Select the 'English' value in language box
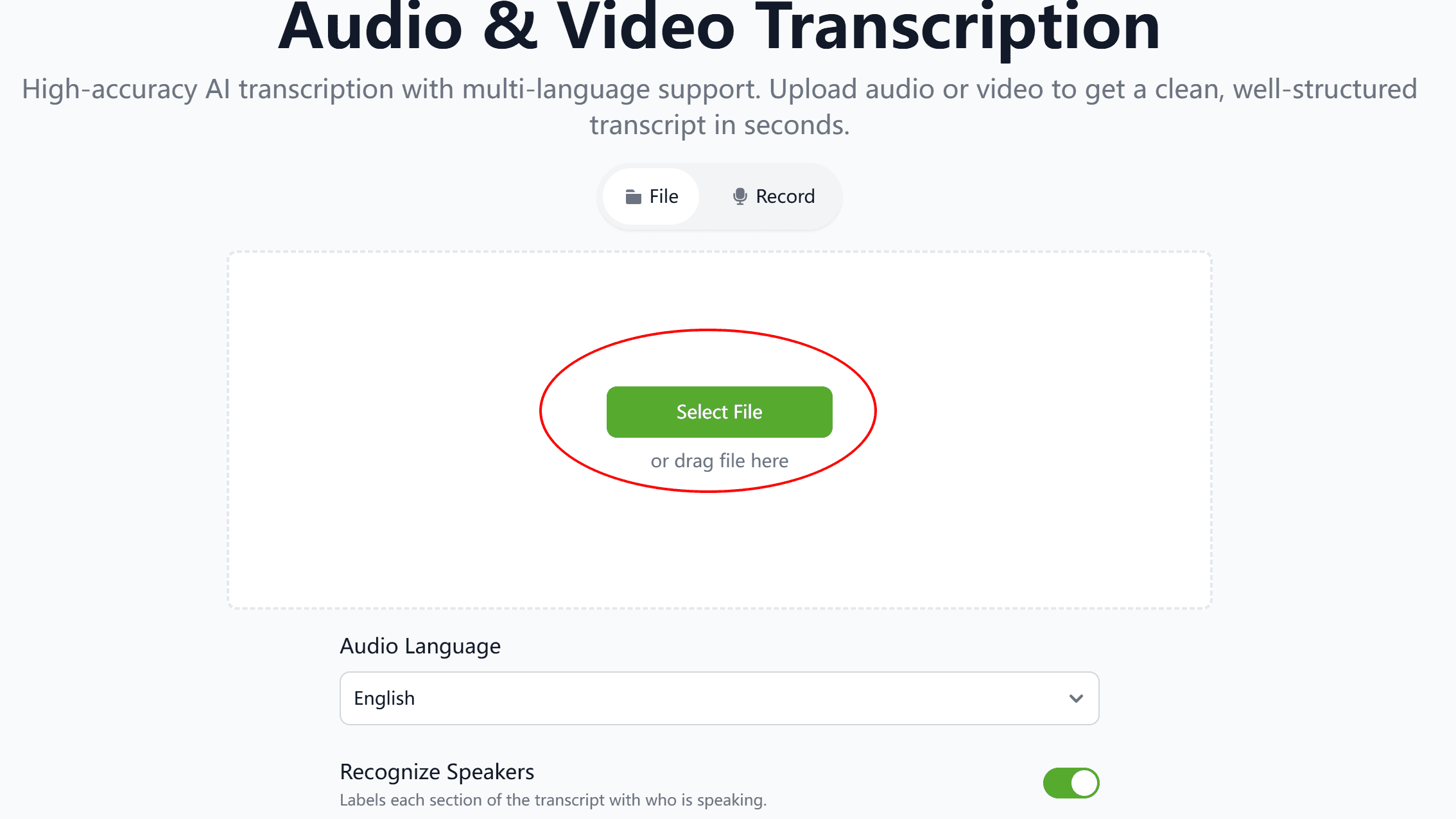1456x819 pixels. [x=384, y=698]
